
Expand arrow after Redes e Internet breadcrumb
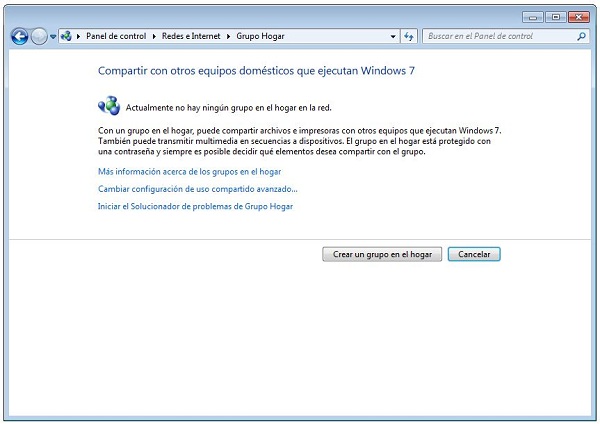coord(229,36)
